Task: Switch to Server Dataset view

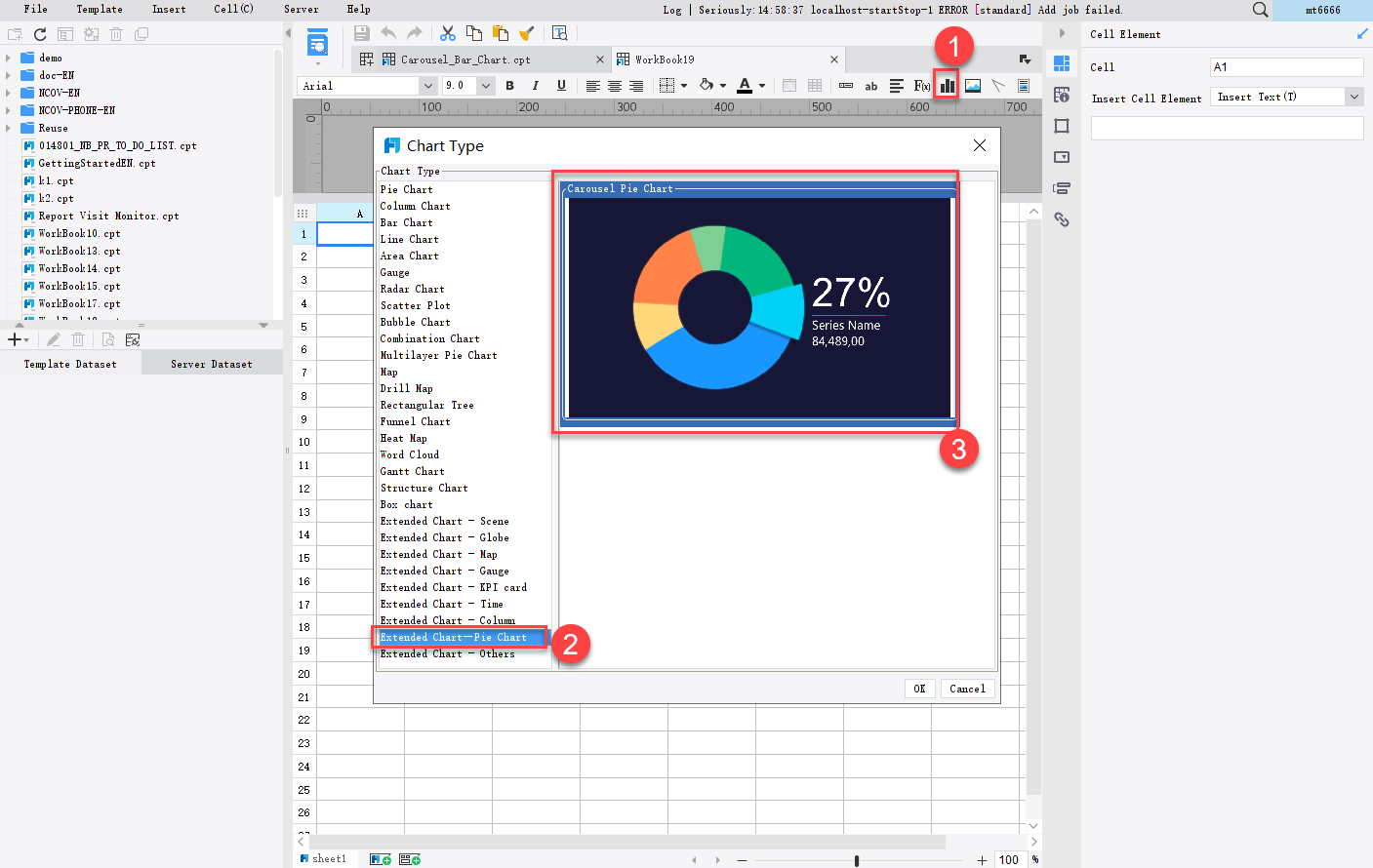Action: [x=211, y=362]
